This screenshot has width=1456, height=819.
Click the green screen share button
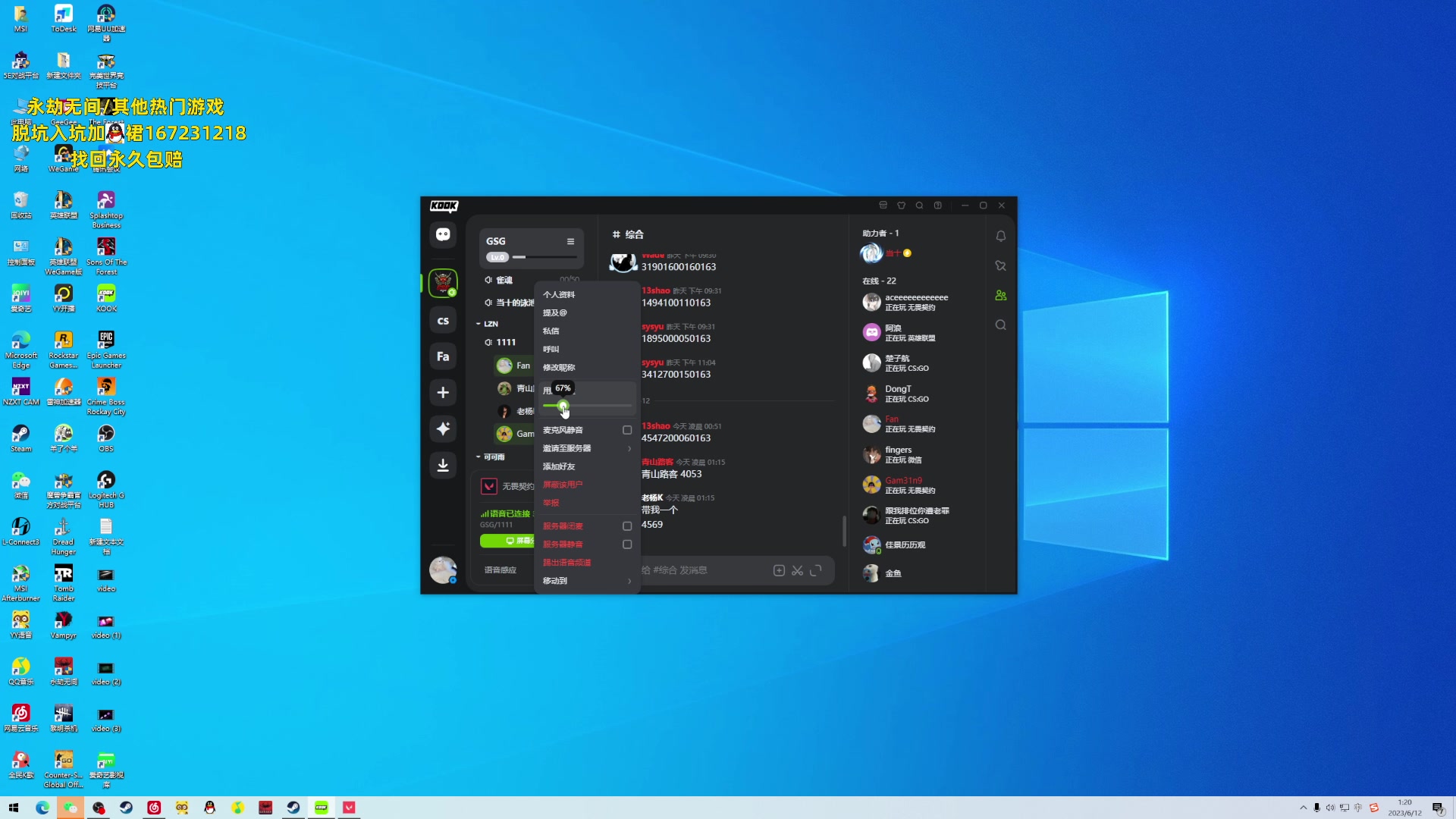coord(507,541)
